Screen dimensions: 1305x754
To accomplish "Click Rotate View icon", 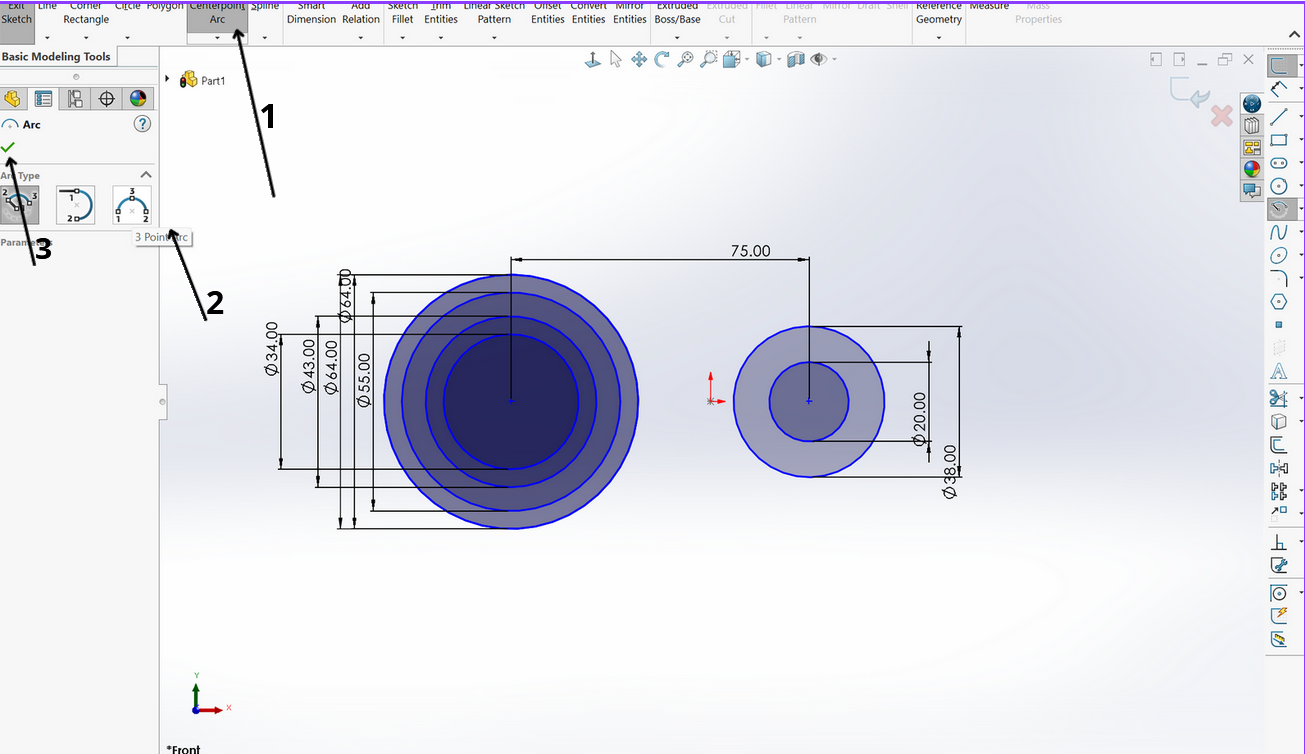I will click(x=662, y=60).
